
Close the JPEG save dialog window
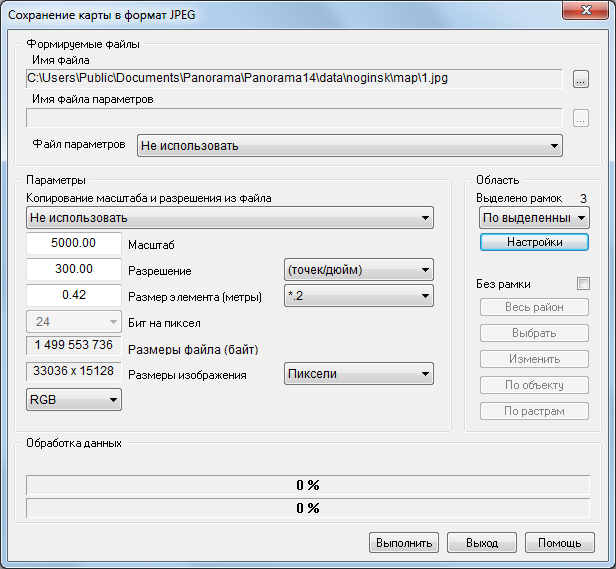[586, 12]
